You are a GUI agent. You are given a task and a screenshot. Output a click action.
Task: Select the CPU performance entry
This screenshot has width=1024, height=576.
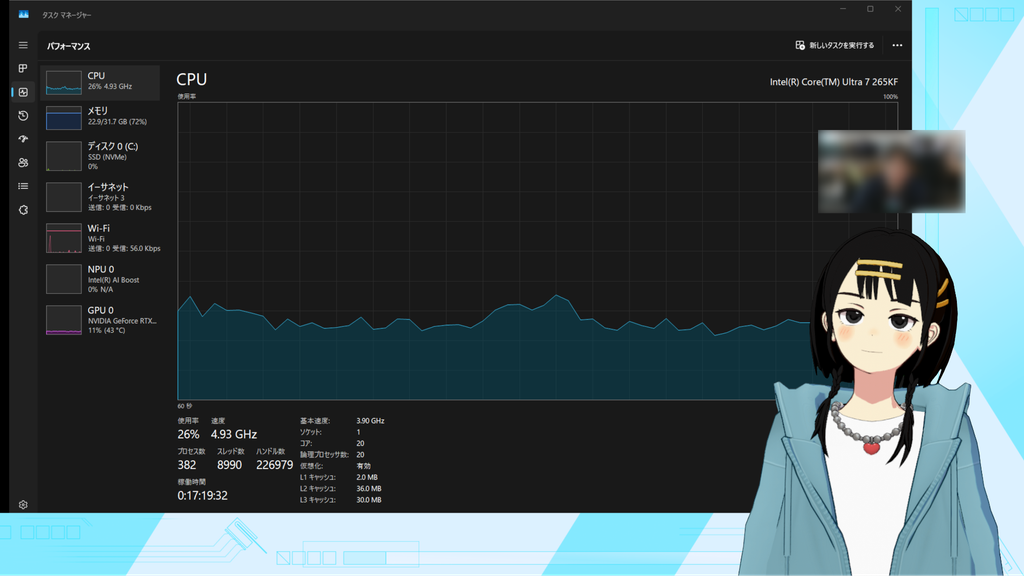(x=100, y=82)
